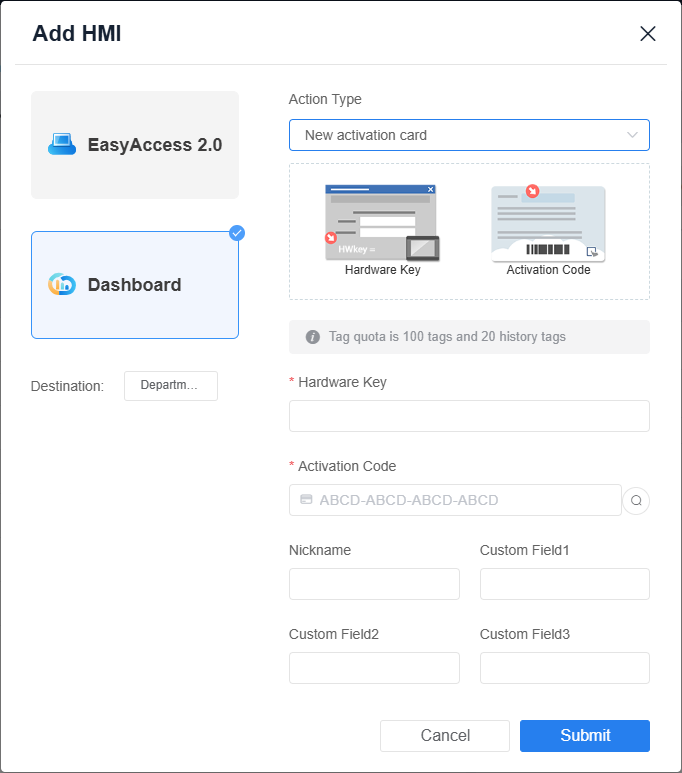Click the Activation Code card illustration
This screenshot has width=682, height=773.
click(548, 223)
